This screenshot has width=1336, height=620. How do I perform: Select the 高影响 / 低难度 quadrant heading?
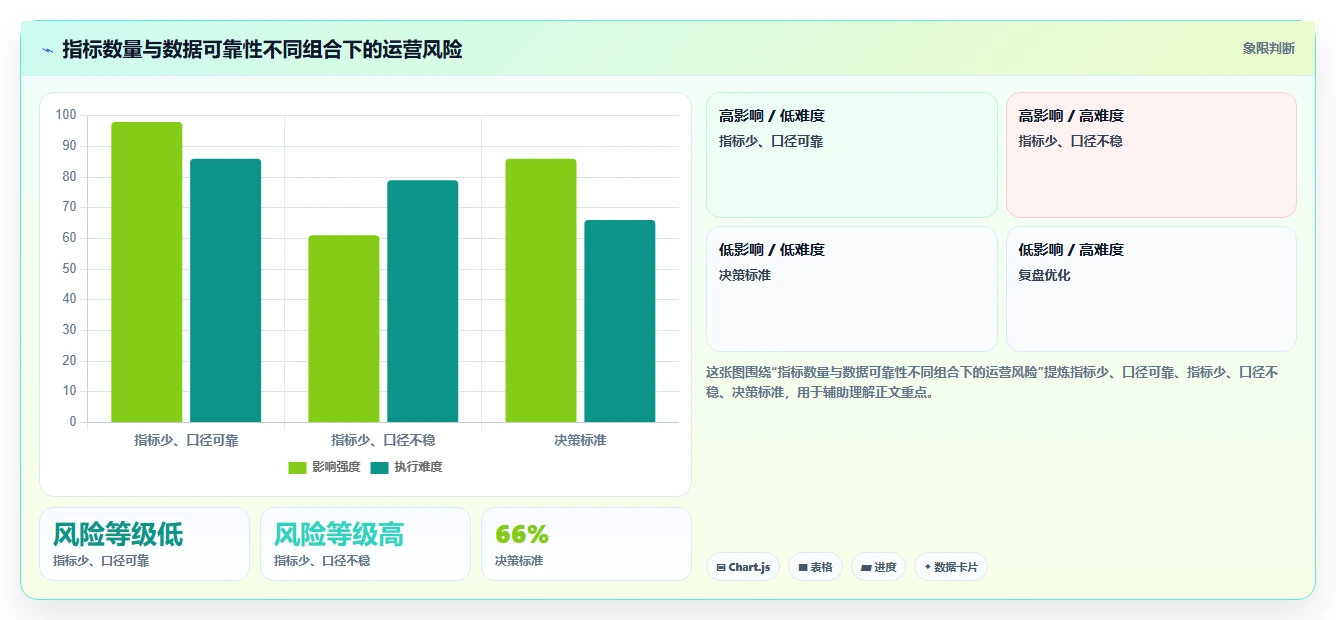tap(772, 116)
